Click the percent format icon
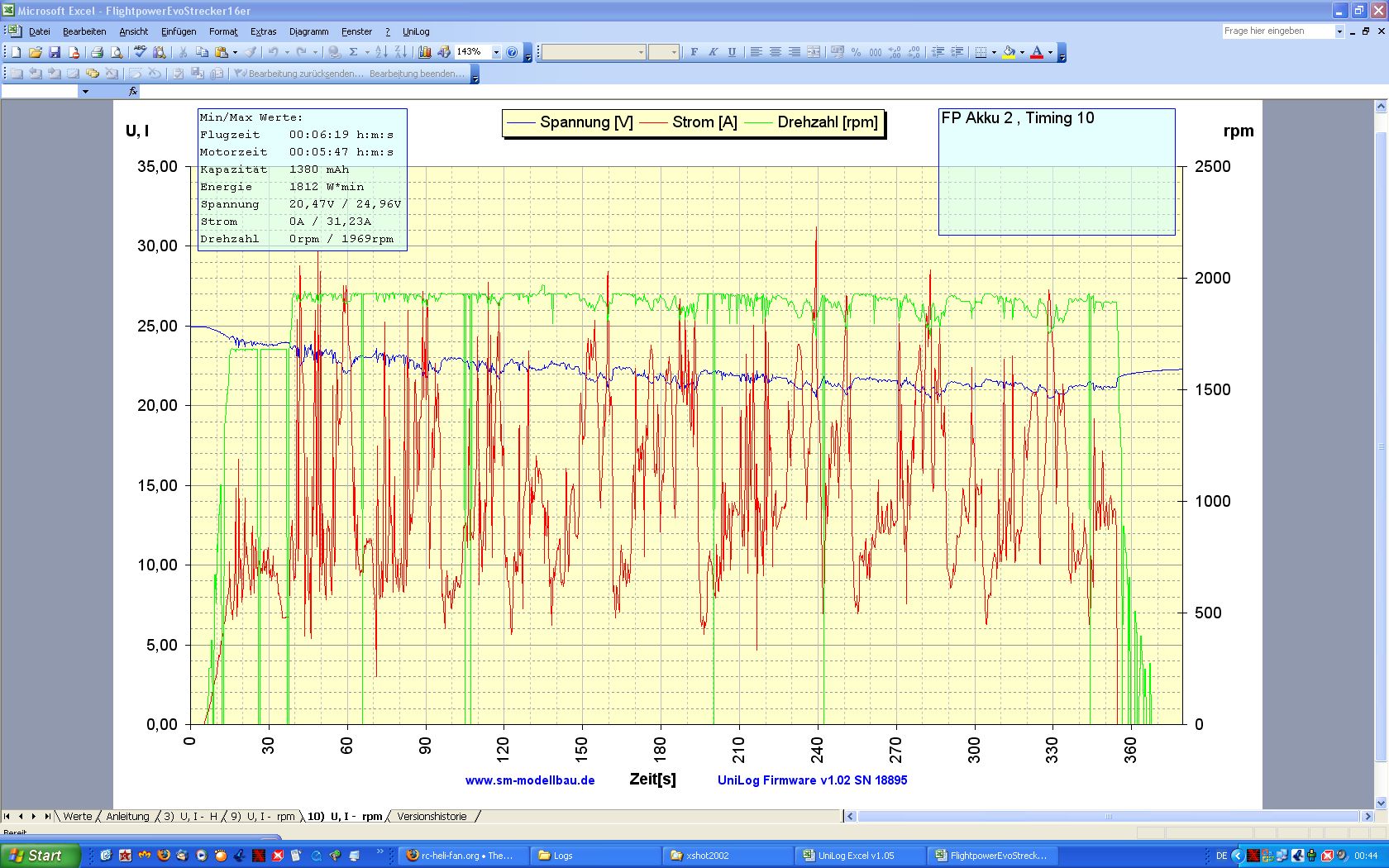 [856, 52]
